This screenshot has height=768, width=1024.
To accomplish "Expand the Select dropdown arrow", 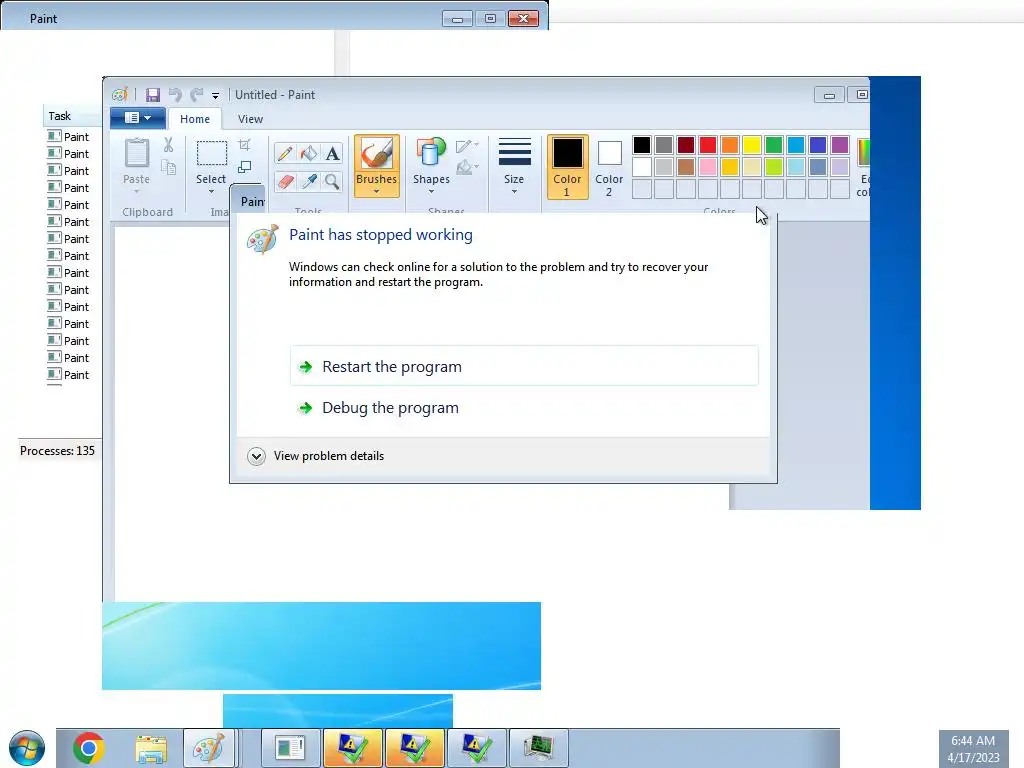I will pyautogui.click(x=211, y=191).
